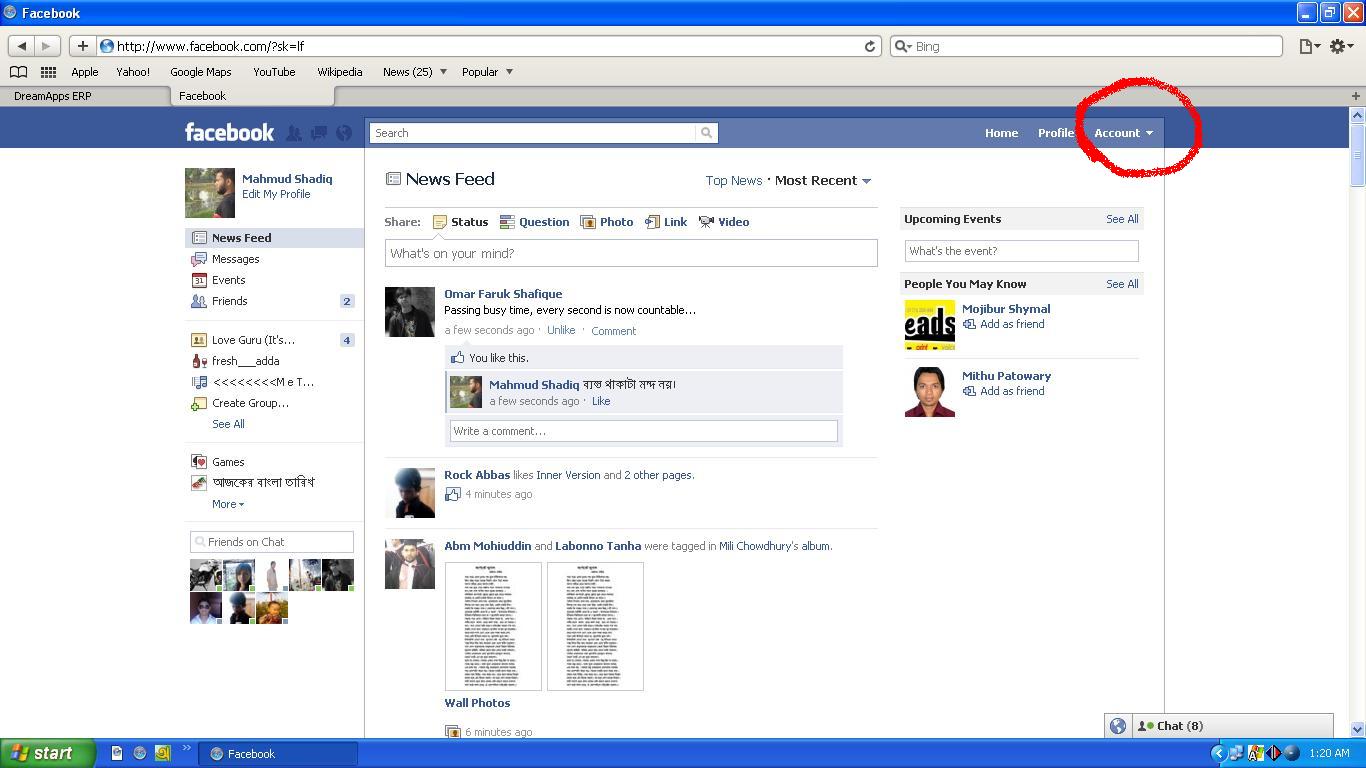Click the friend requests icon in Facebook header

[x=294, y=133]
